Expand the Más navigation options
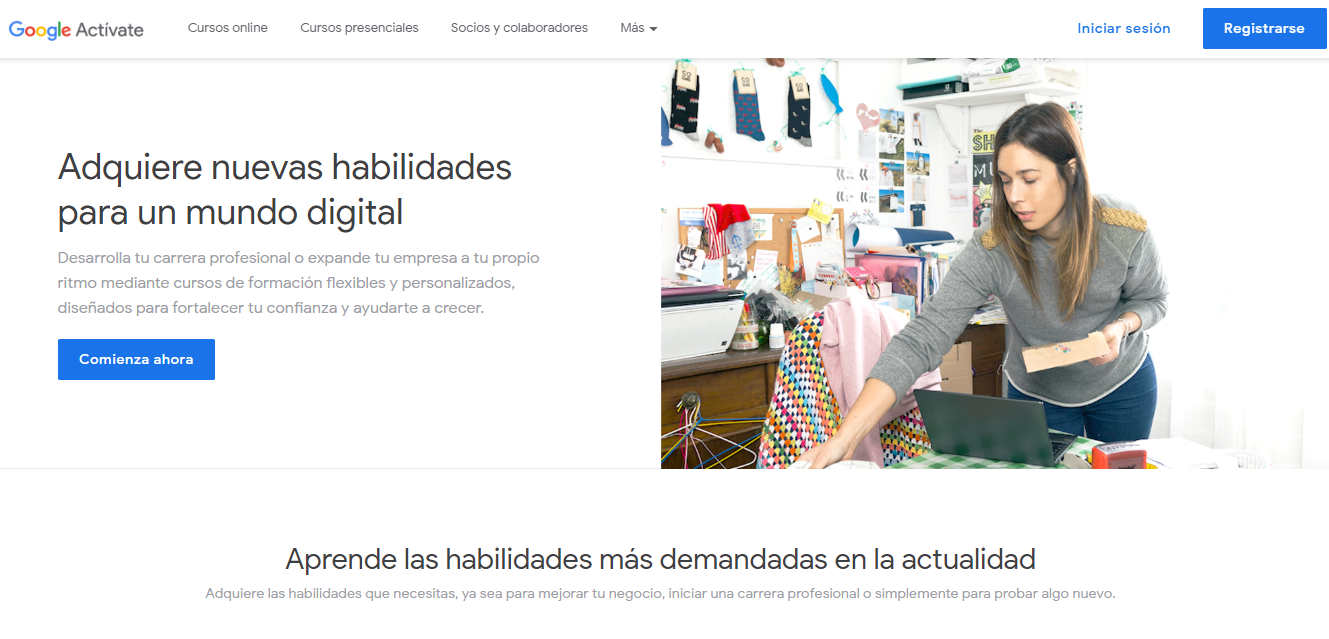The image size is (1329, 639). click(x=638, y=28)
